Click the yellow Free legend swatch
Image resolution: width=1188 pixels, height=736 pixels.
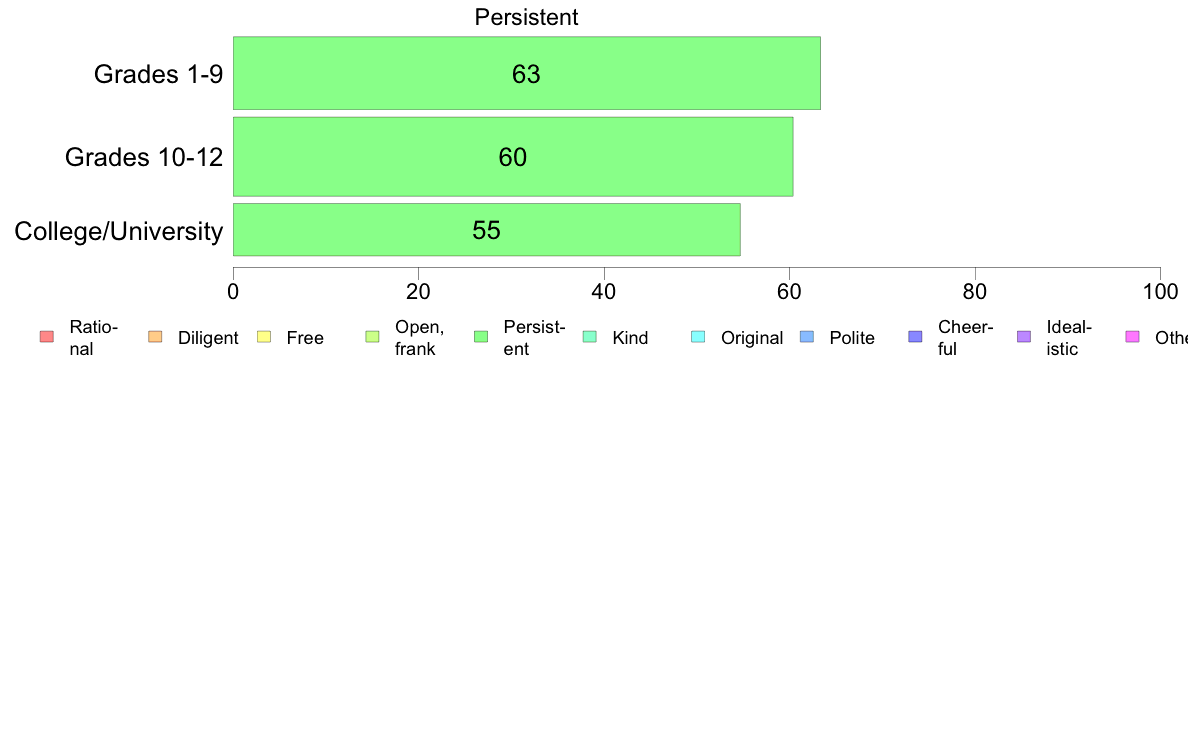click(264, 337)
